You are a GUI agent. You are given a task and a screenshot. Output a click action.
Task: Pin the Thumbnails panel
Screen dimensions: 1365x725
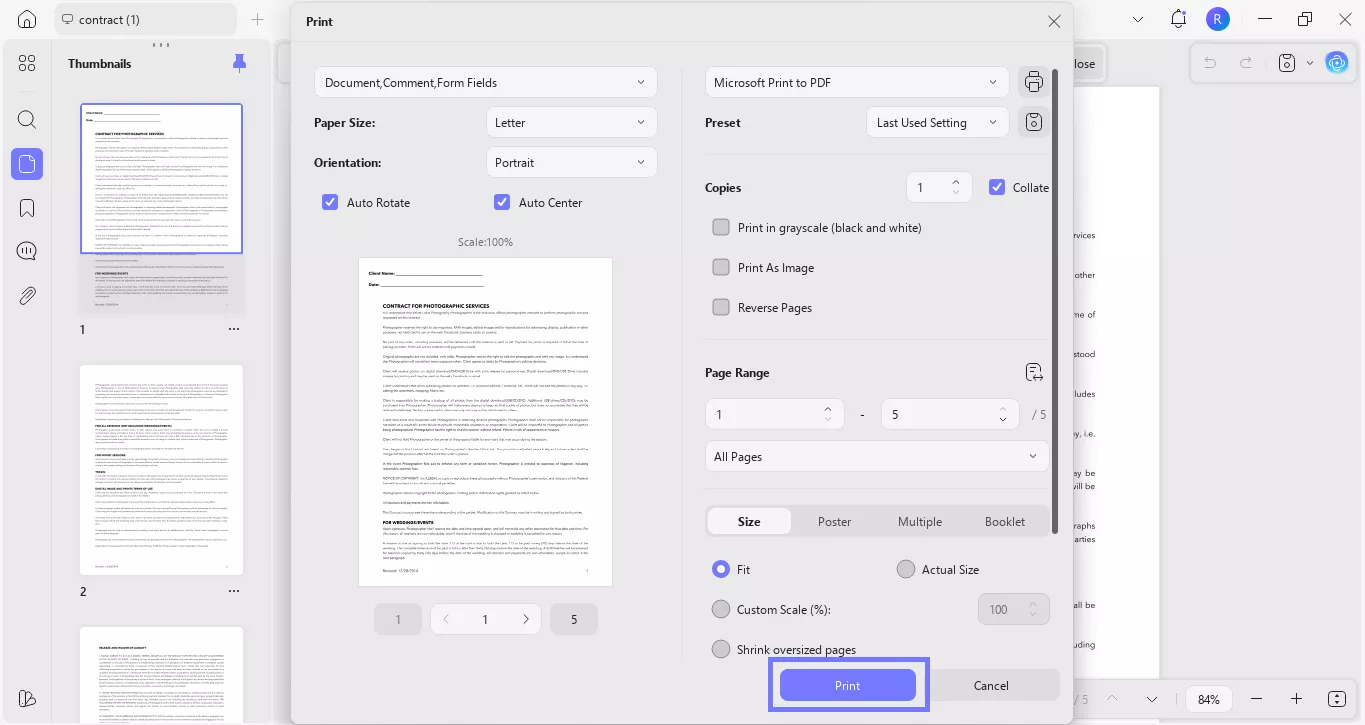tap(239, 63)
